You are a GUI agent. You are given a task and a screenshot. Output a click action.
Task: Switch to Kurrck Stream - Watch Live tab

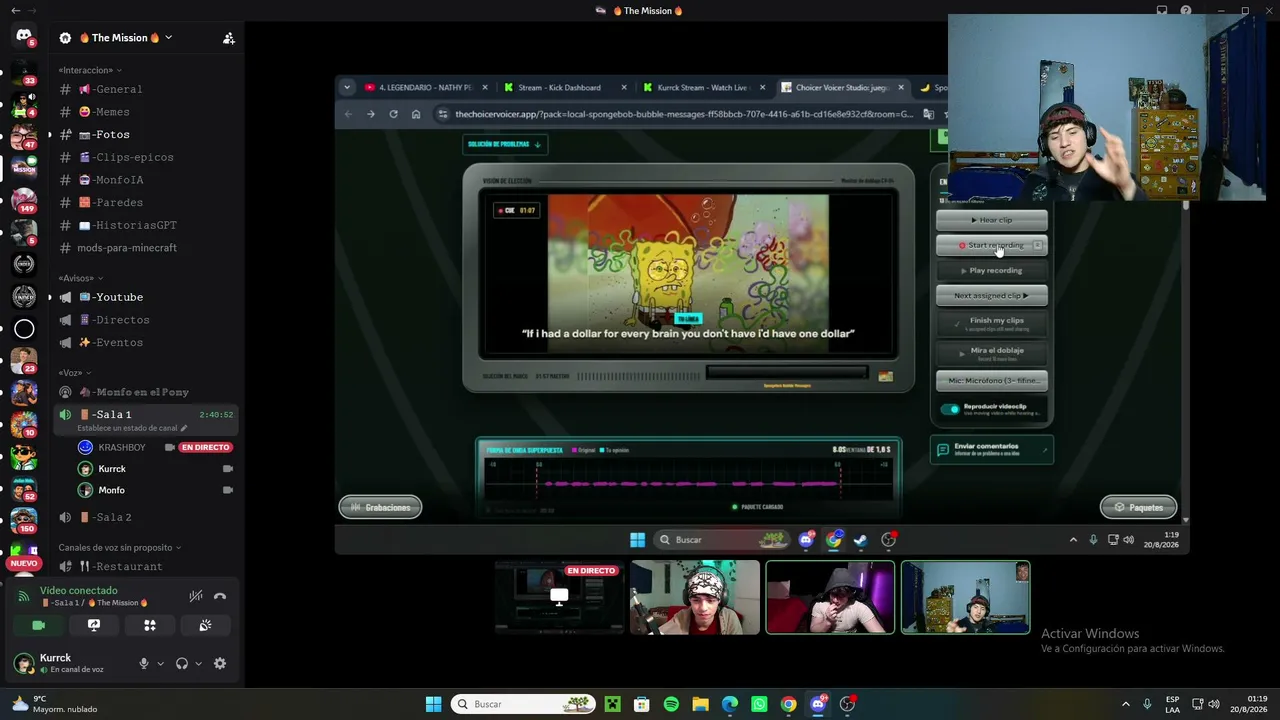705,87
